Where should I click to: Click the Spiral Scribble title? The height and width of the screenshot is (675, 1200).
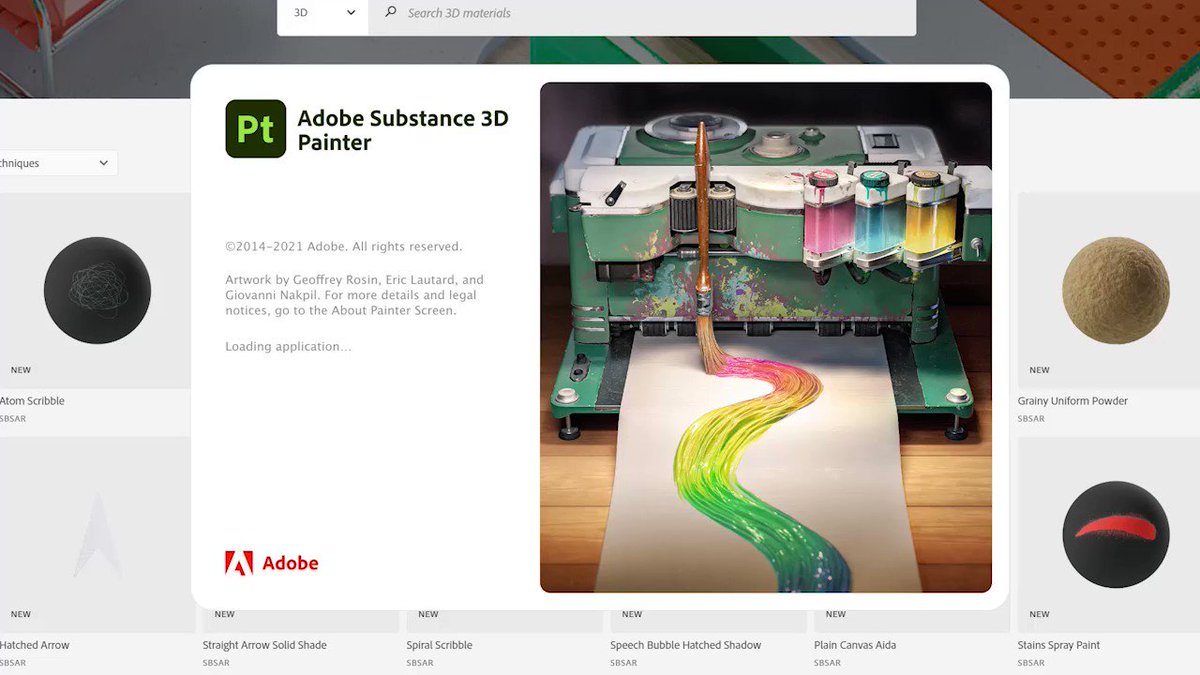tap(439, 645)
